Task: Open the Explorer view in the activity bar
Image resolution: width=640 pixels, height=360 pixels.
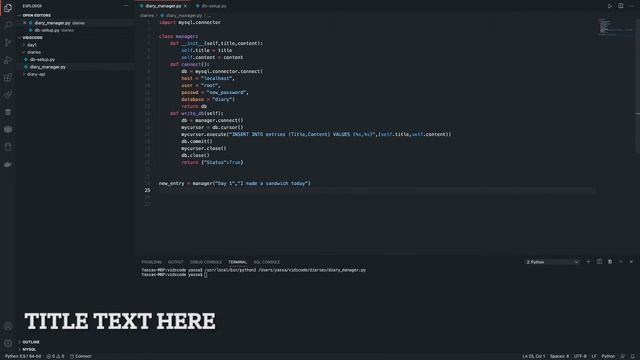Action: click(8, 8)
